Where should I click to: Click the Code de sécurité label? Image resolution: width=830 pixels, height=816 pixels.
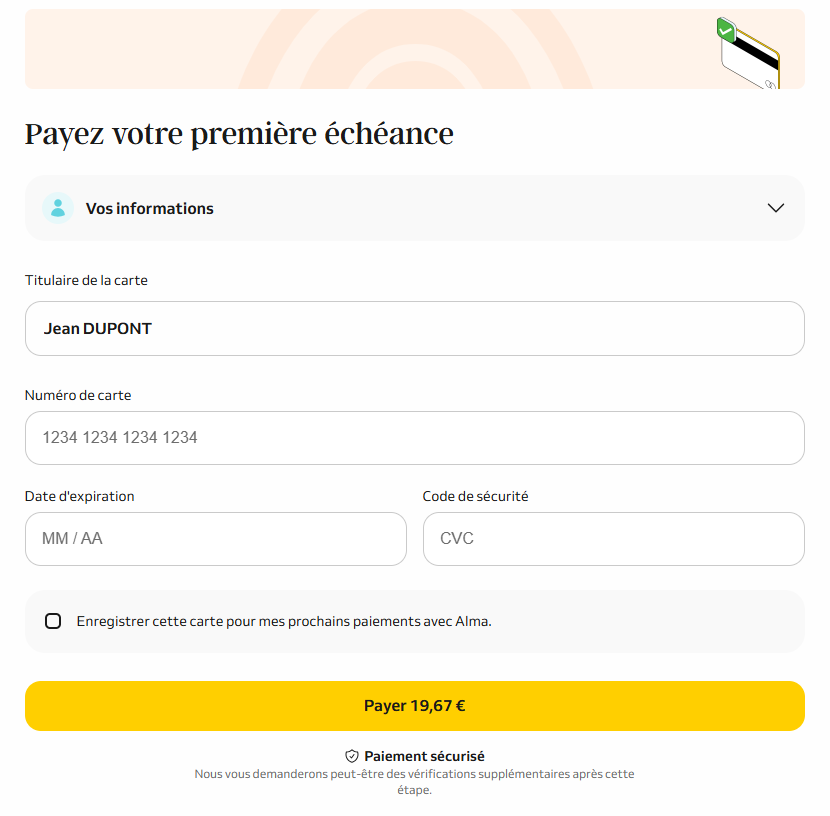475,496
